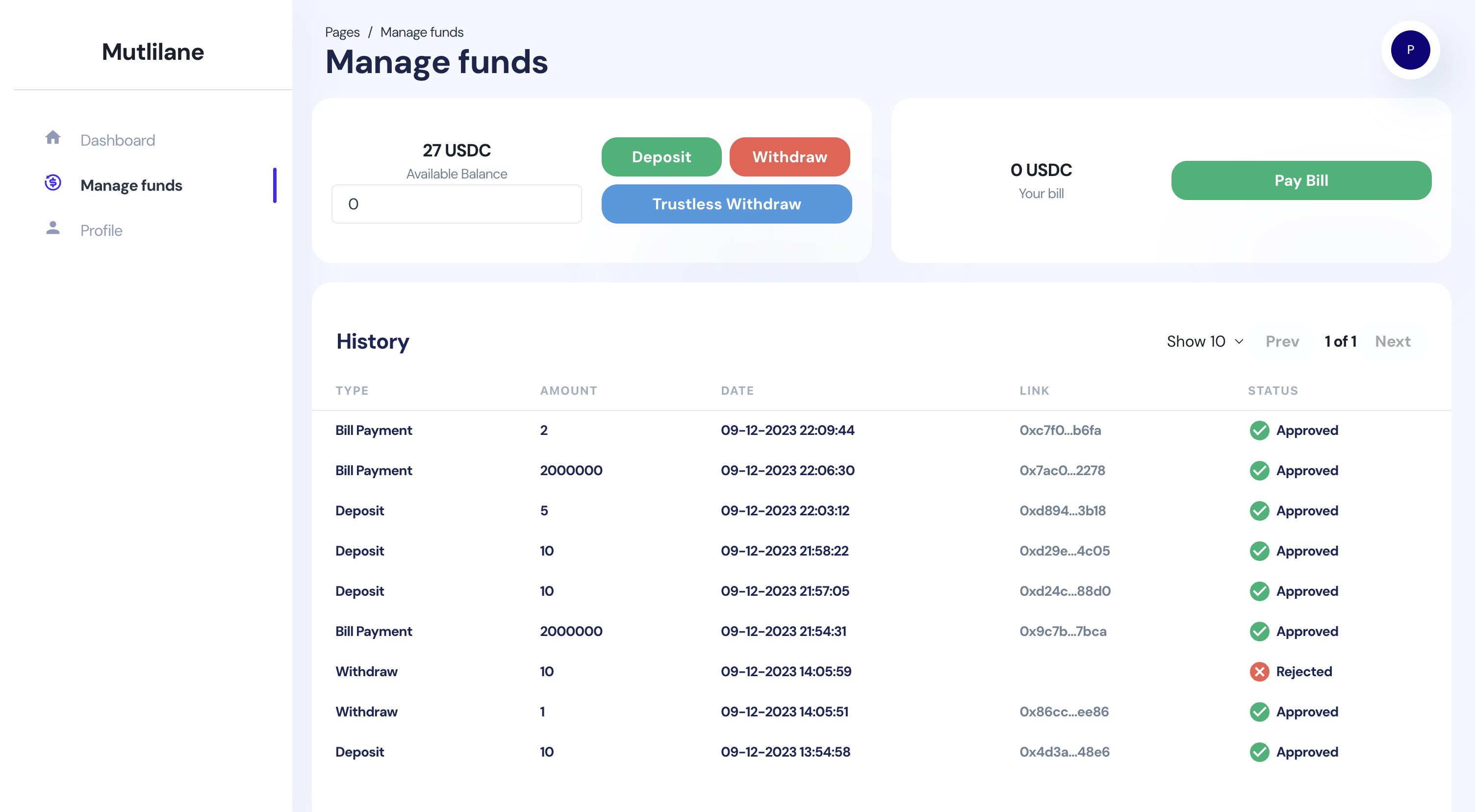Click the Next pagination control
Image resolution: width=1475 pixels, height=812 pixels.
[1393, 341]
